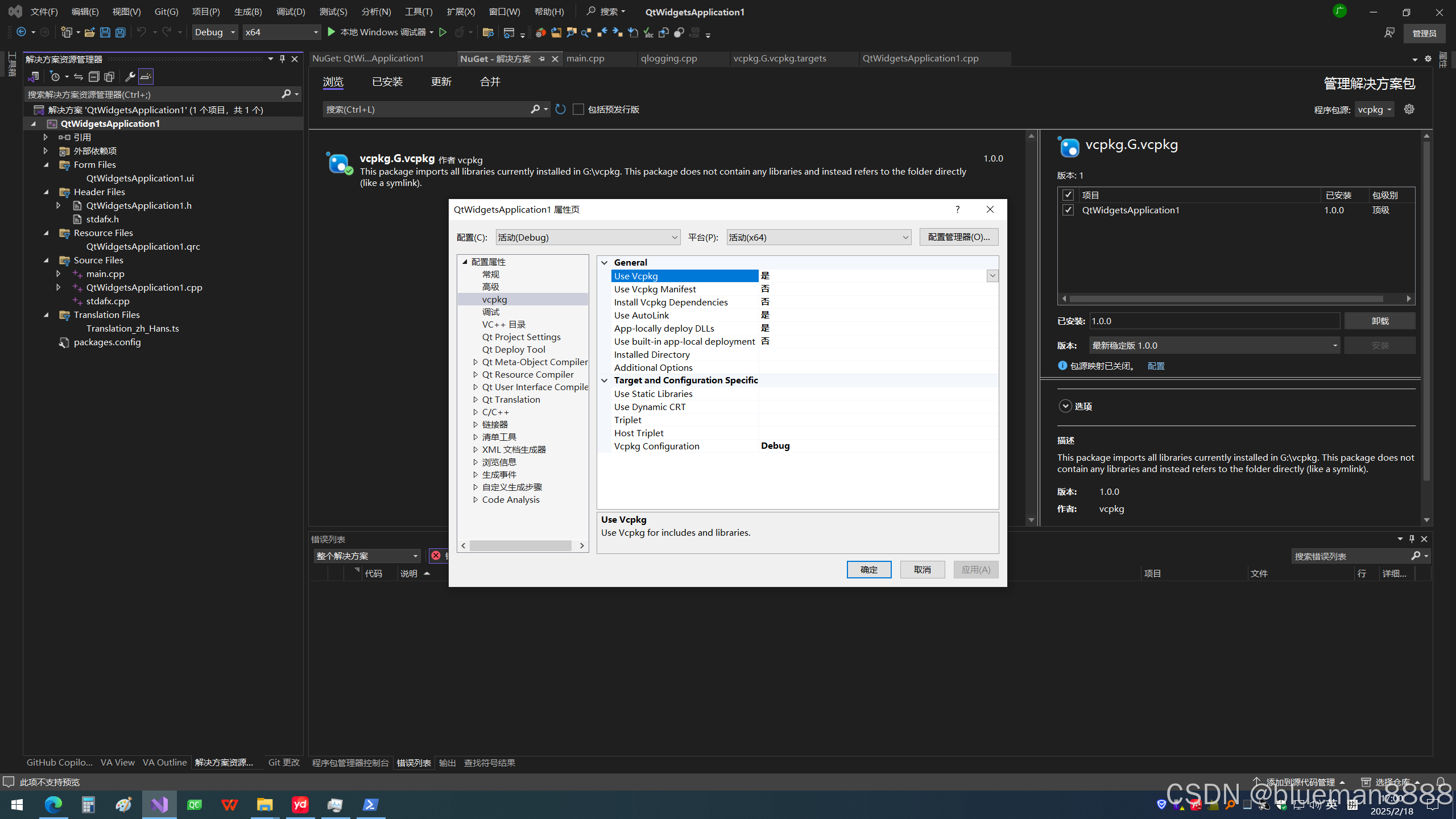The height and width of the screenshot is (819, 1456).
Task: Open Microsoft Edge from taskbar
Action: click(x=53, y=805)
